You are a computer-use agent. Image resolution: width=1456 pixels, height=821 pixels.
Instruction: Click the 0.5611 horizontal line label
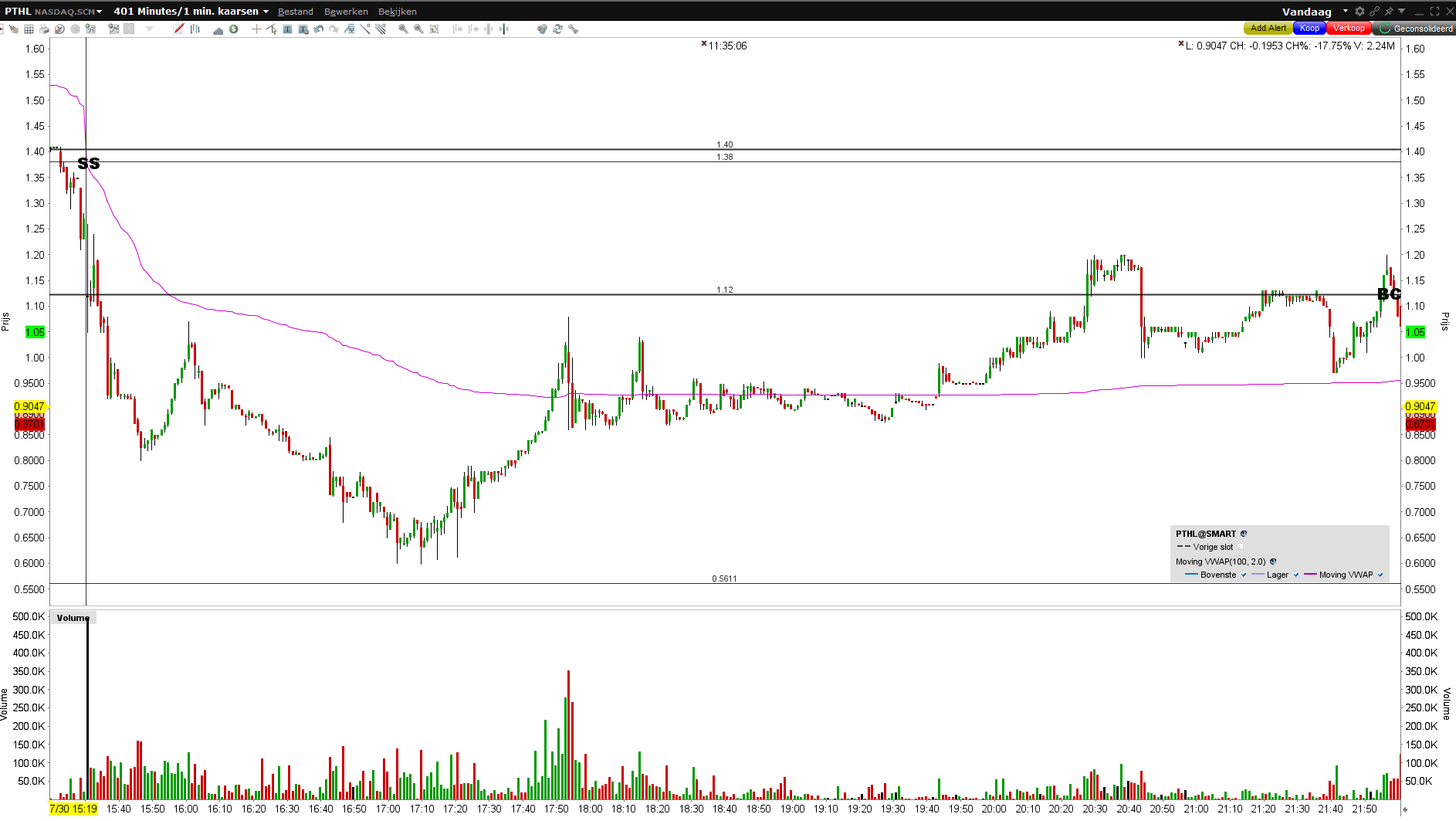point(724,578)
